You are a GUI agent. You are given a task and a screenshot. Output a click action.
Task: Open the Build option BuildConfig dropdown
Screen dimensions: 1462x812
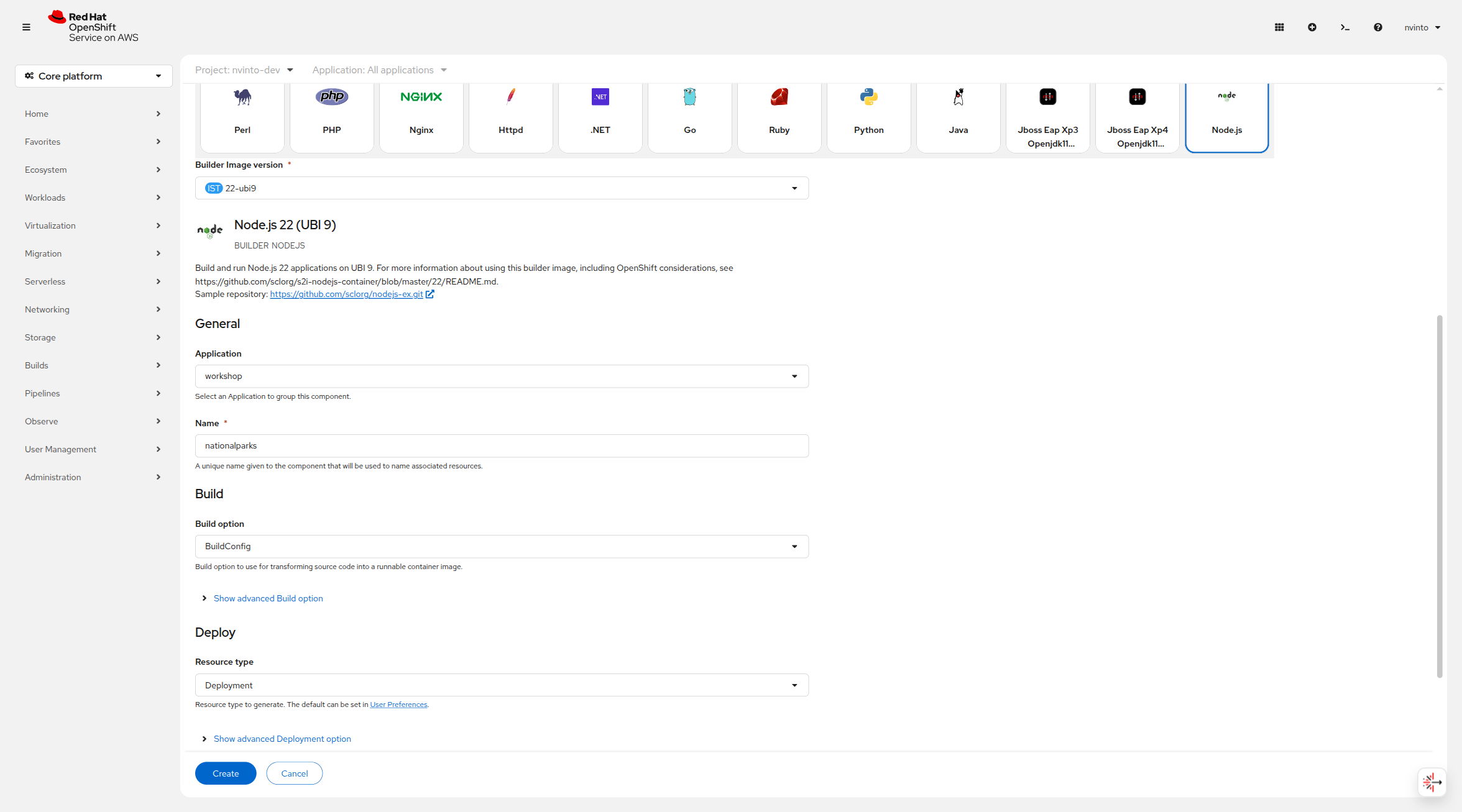[502, 546]
